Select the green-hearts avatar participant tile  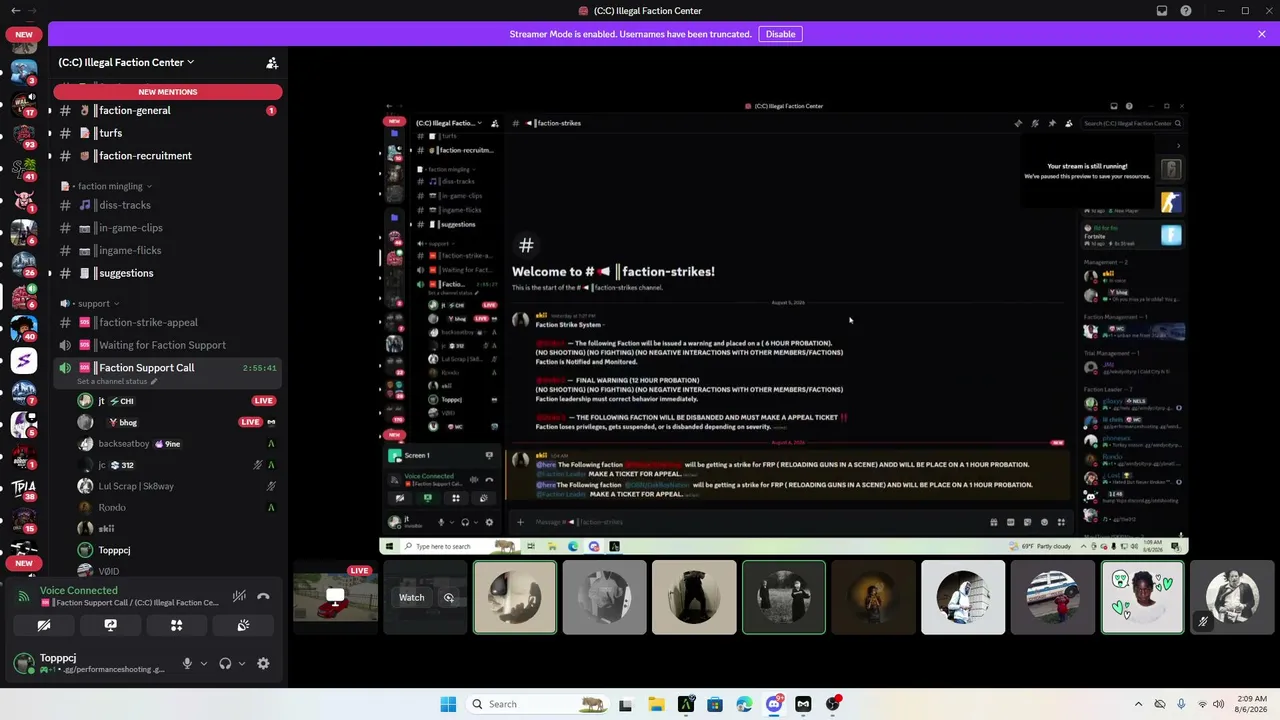(x=1142, y=597)
